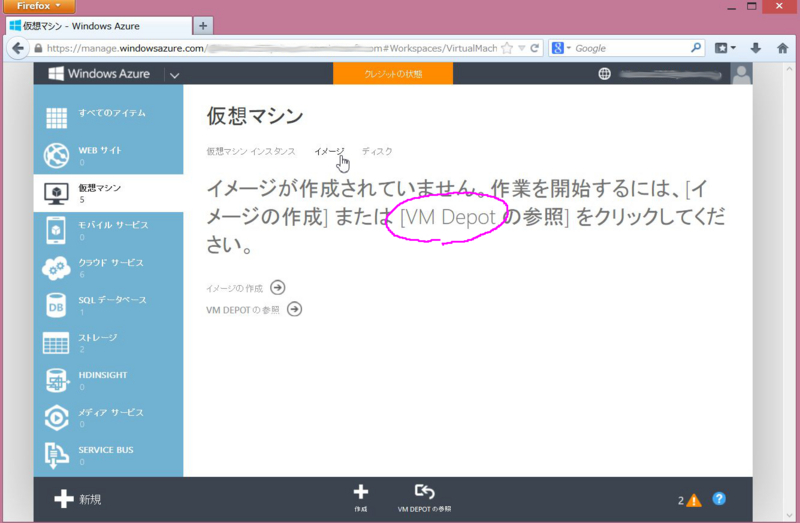
Task: Click the page vertical scrollbar down arrow
Action: click(x=790, y=515)
